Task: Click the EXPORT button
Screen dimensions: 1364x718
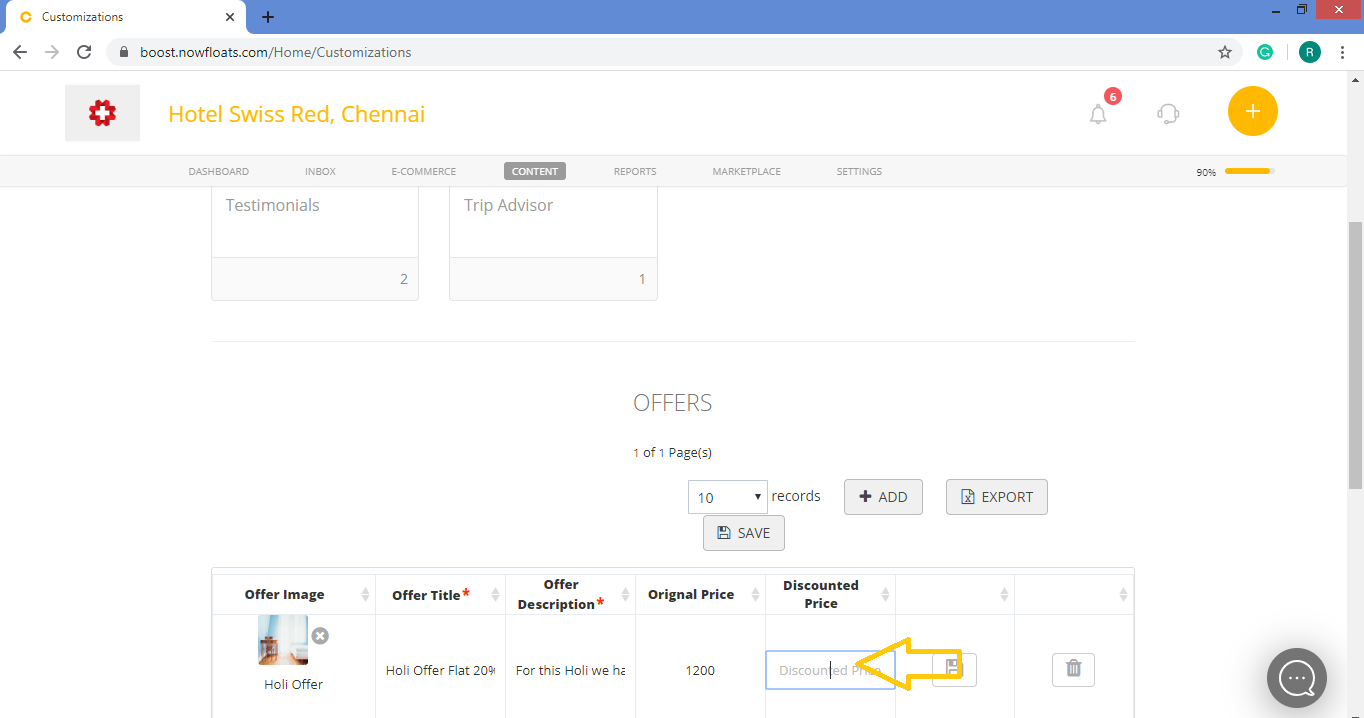Action: click(996, 497)
